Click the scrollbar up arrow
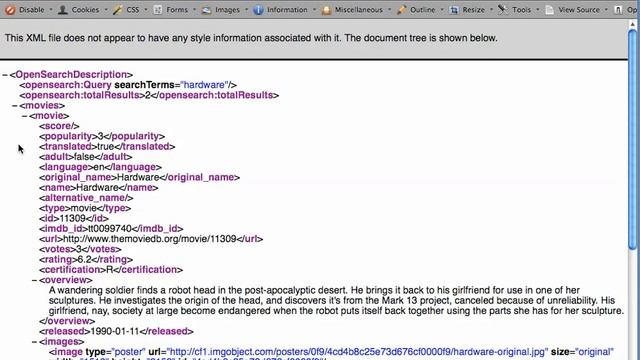This screenshot has height=360, width=640. point(633,24)
